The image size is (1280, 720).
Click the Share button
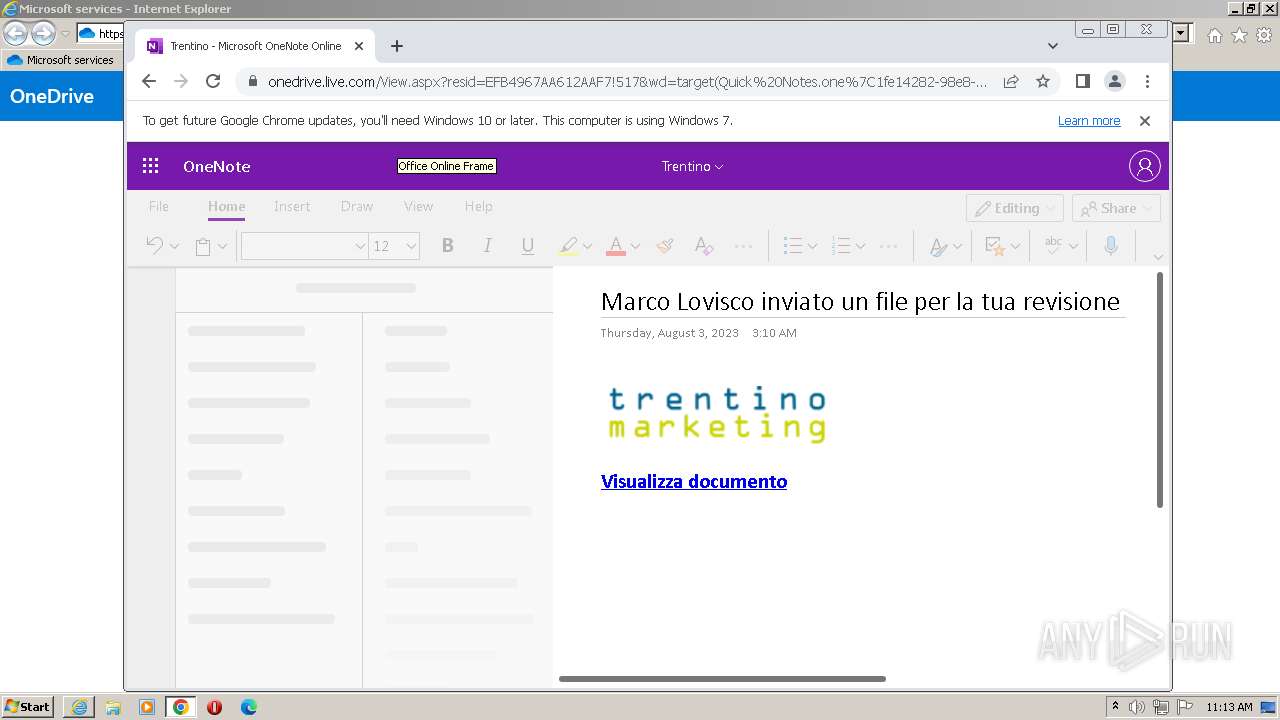tap(1116, 208)
